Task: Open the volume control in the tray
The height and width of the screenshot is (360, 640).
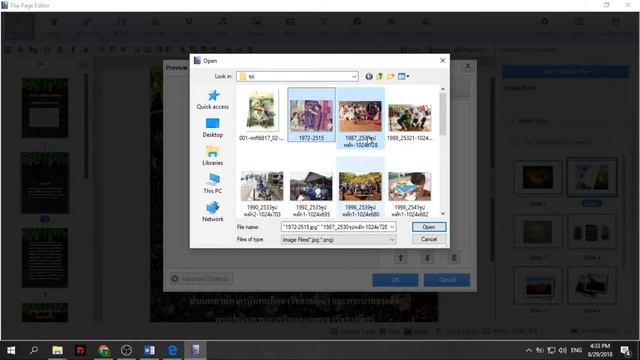Action: pyautogui.click(x=563, y=350)
